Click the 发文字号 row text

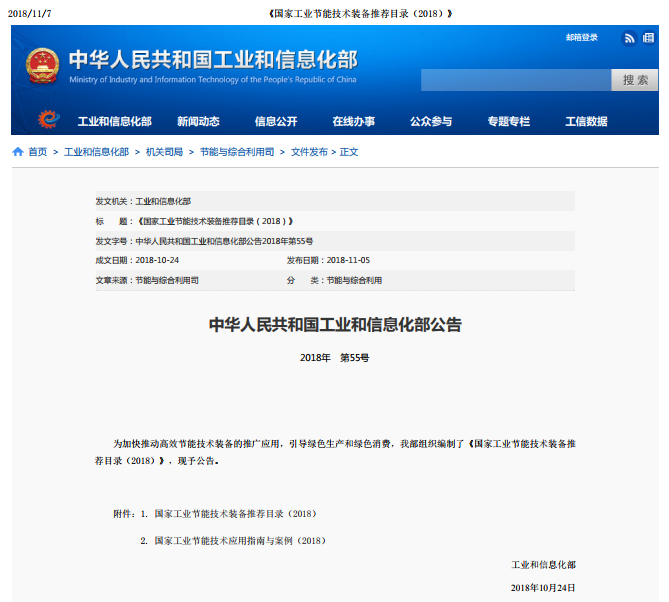click(204, 241)
